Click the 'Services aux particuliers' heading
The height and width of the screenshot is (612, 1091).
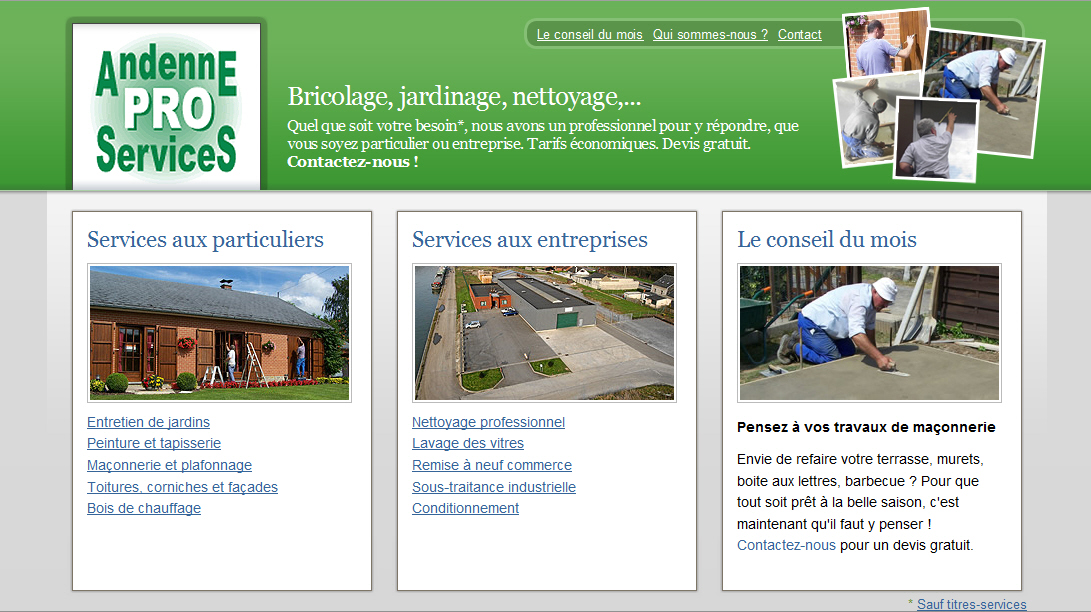pyautogui.click(x=205, y=239)
